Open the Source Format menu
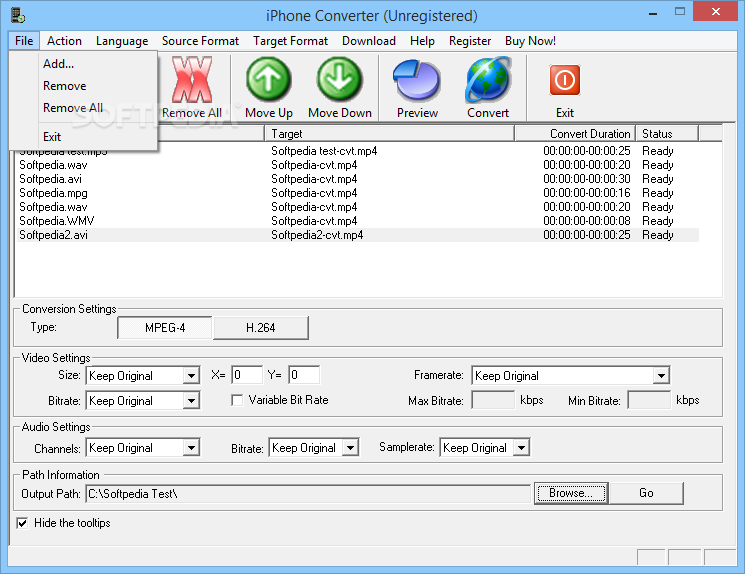This screenshot has width=745, height=574. [x=200, y=41]
